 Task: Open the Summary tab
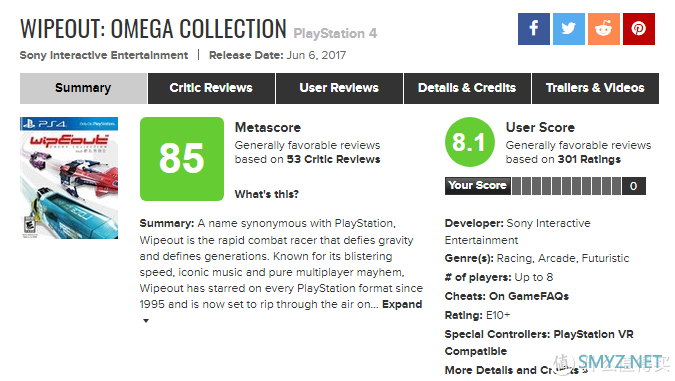83,88
